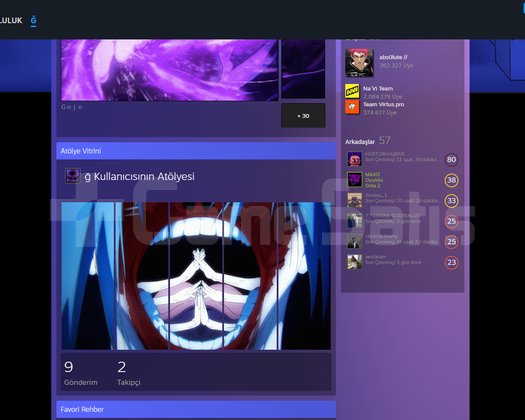Select the ğ profile tab in header
Screen dimensions: 525x420
coord(33,21)
